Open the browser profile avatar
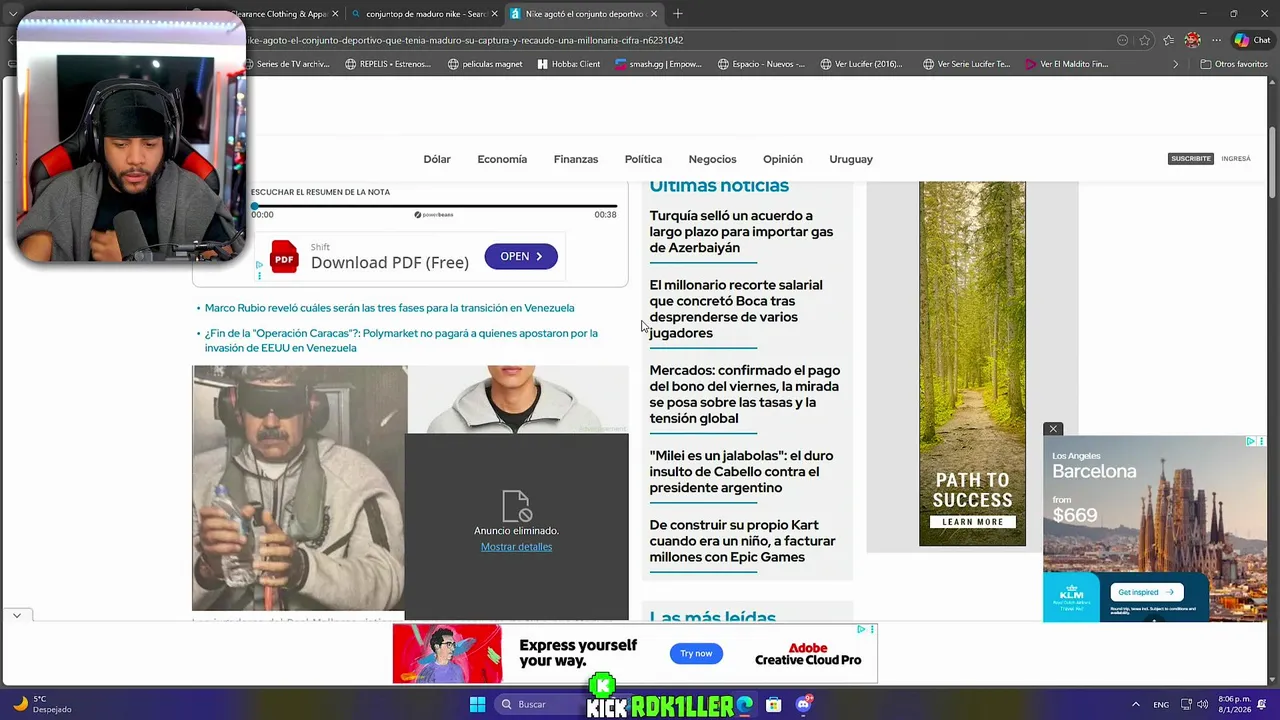The height and width of the screenshot is (720, 1280). coord(1192,40)
